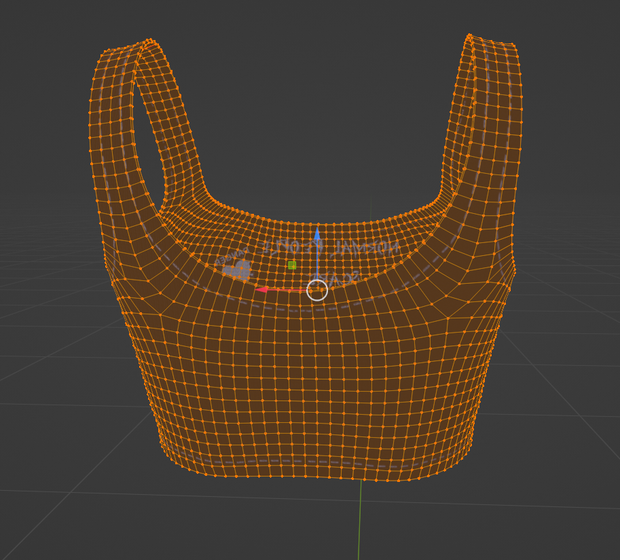Click the green Y-axis line below the top
The height and width of the screenshot is (560, 620).
click(359, 520)
